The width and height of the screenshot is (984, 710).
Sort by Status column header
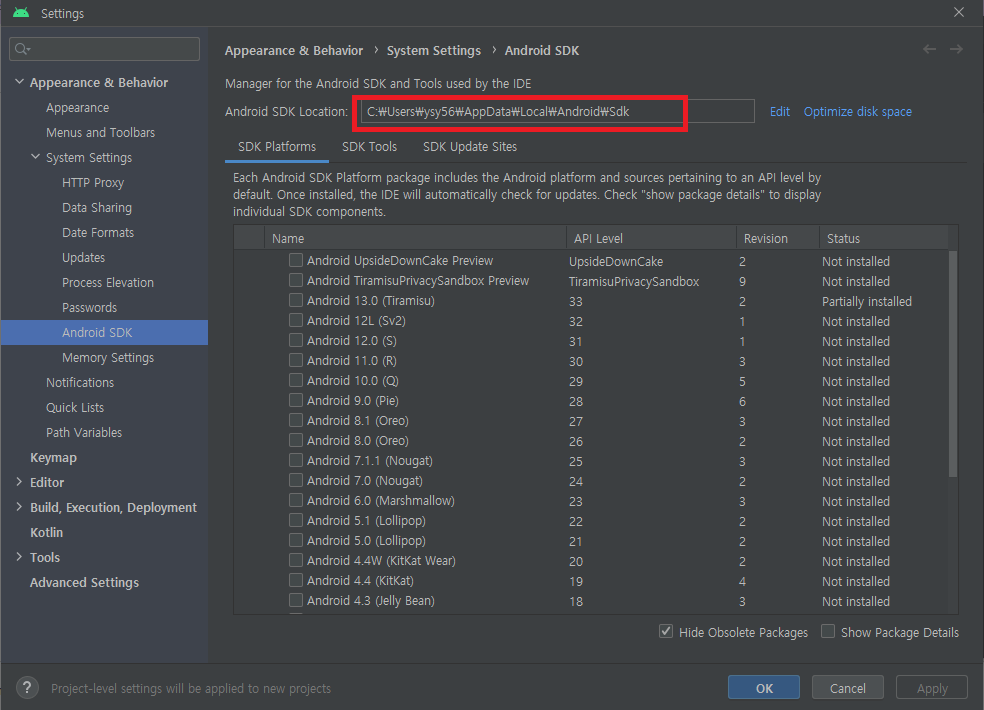pyautogui.click(x=884, y=239)
